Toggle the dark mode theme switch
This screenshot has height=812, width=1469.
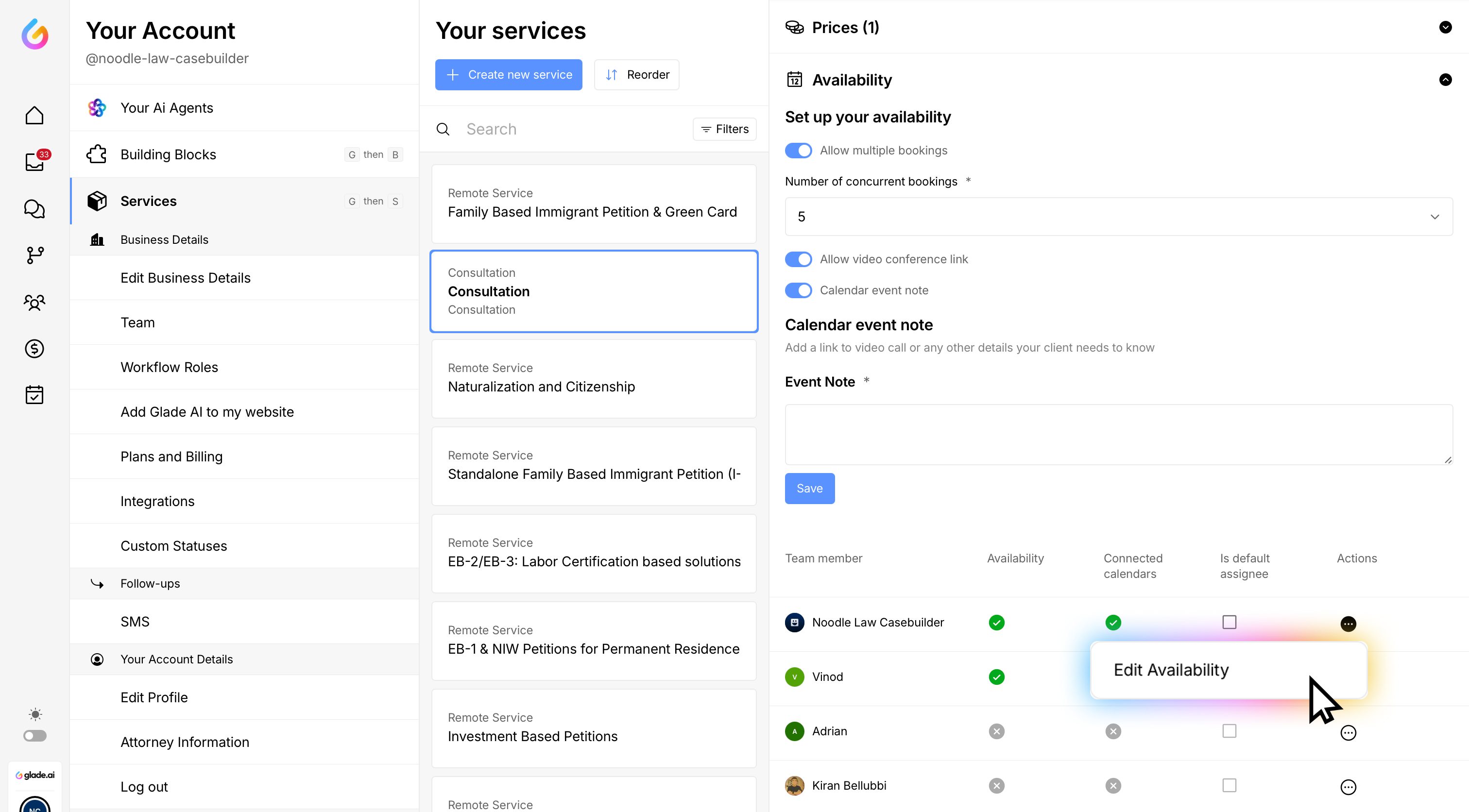coord(35,736)
